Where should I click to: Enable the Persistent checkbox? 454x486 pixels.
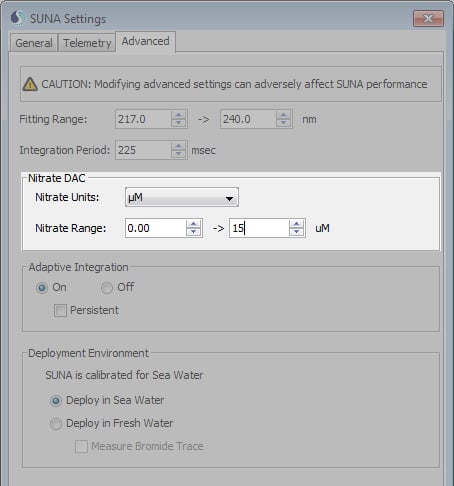pos(60,310)
